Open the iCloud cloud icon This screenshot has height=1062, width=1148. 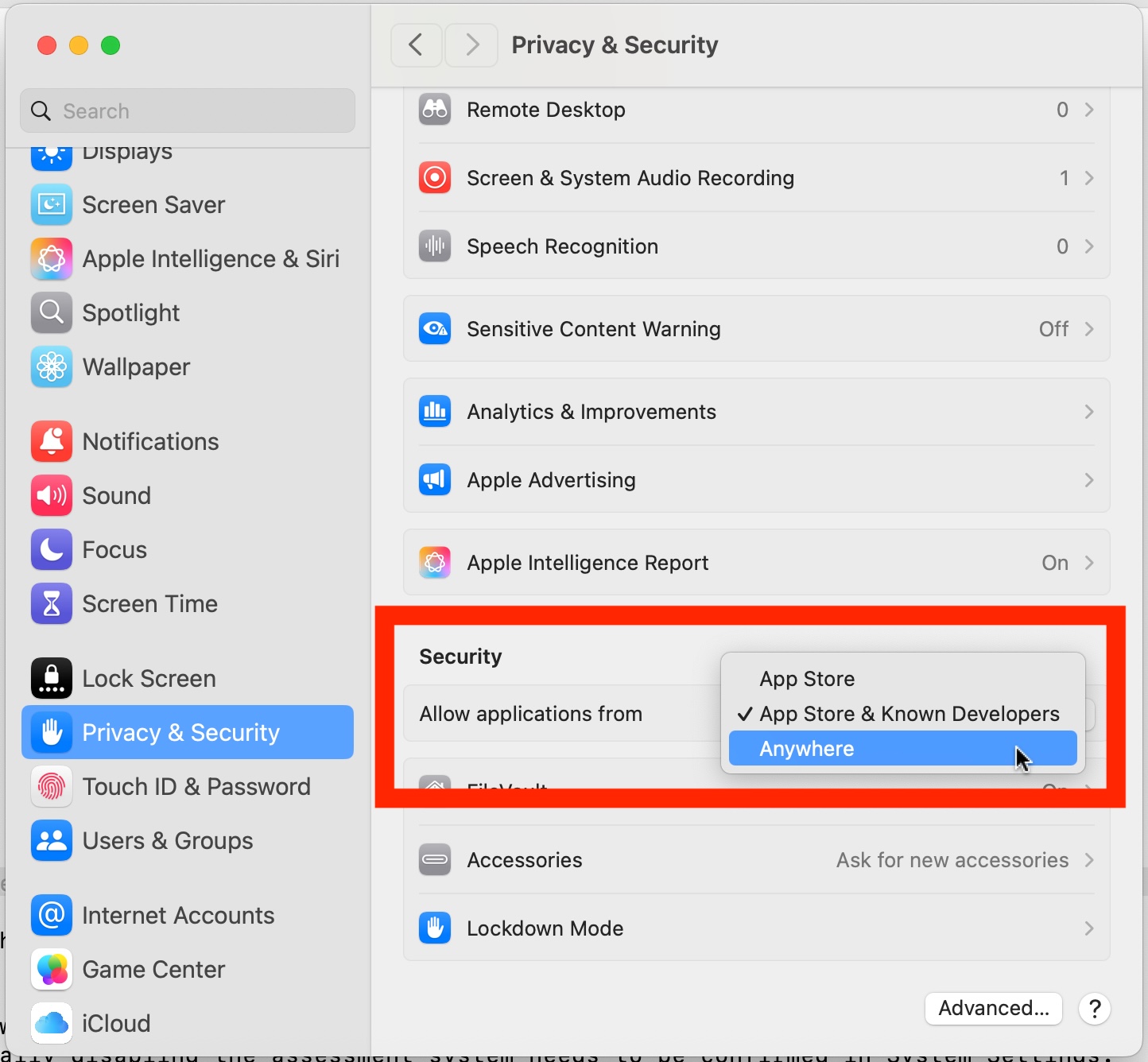[x=52, y=1024]
